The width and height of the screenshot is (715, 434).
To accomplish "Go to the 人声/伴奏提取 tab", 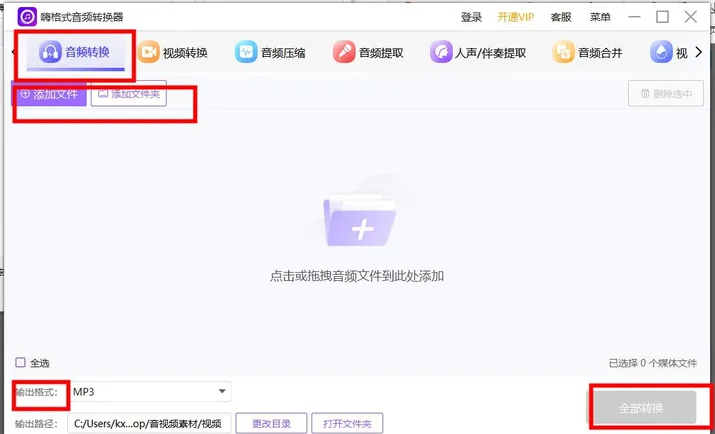I will coord(478,53).
